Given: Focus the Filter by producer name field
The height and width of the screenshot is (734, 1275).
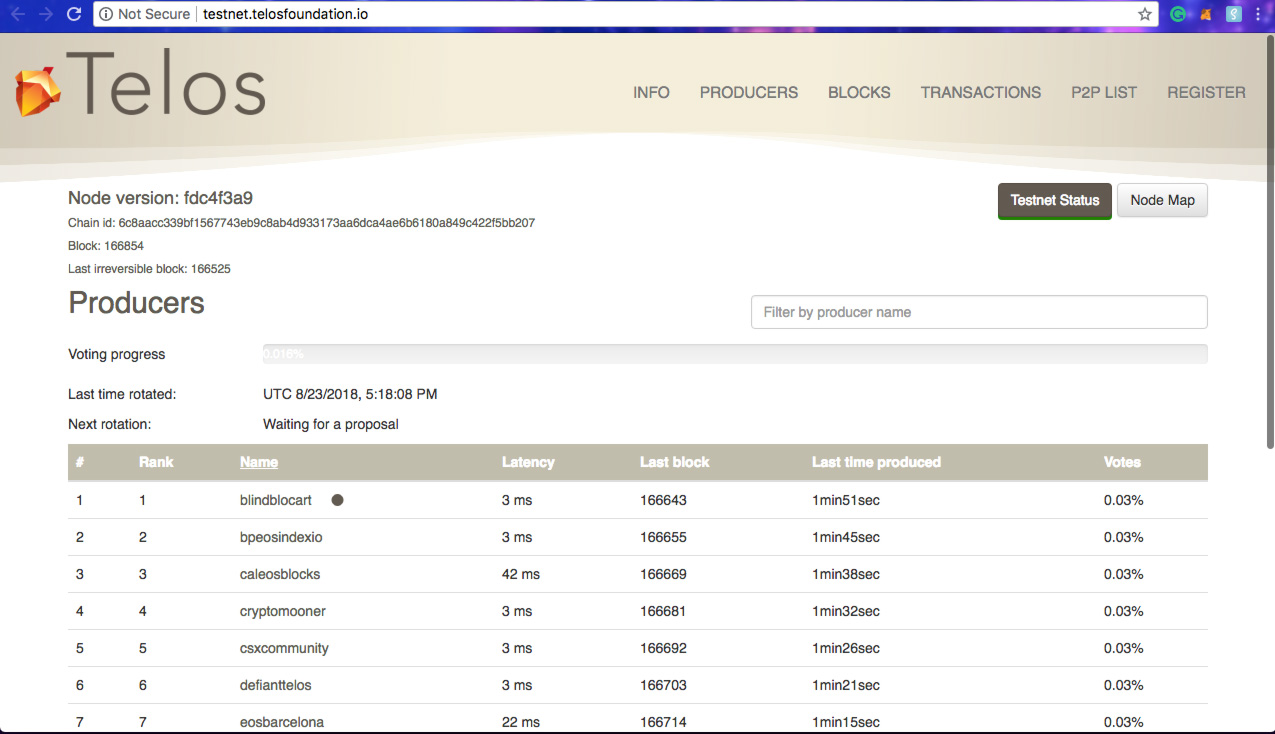Looking at the screenshot, I should (x=979, y=312).
